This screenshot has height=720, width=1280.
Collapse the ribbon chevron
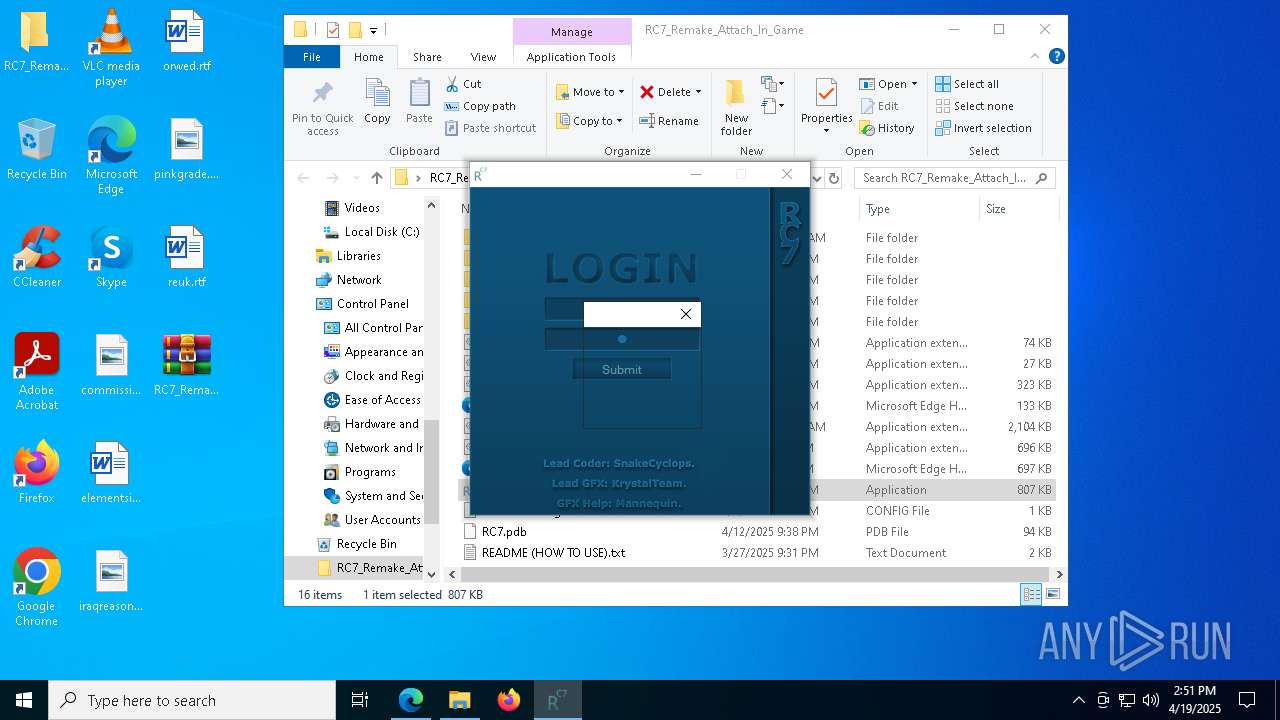1036,57
